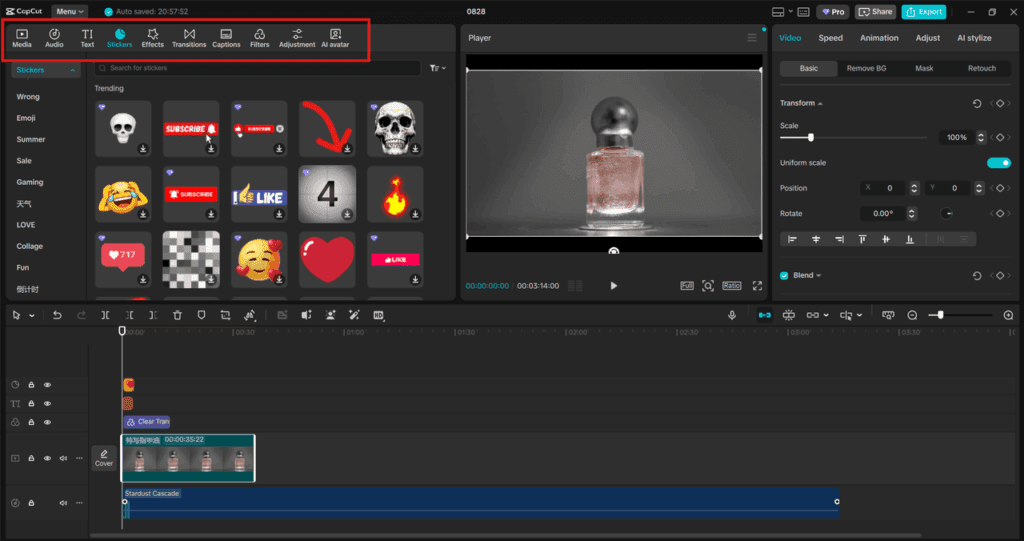The width and height of the screenshot is (1024, 541).
Task: Hide the main video track with eye icon
Action: [x=47, y=458]
